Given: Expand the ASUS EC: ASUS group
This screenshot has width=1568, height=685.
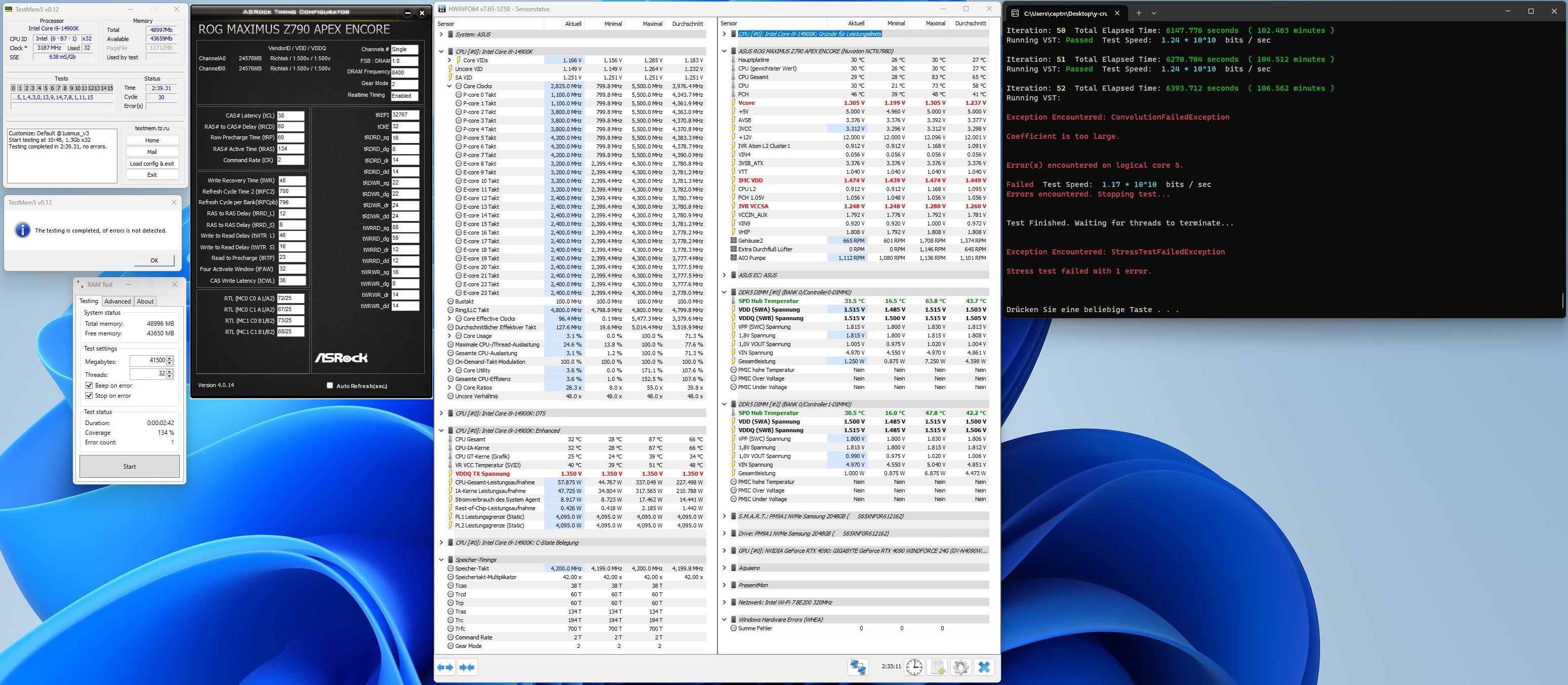Looking at the screenshot, I should tap(725, 275).
